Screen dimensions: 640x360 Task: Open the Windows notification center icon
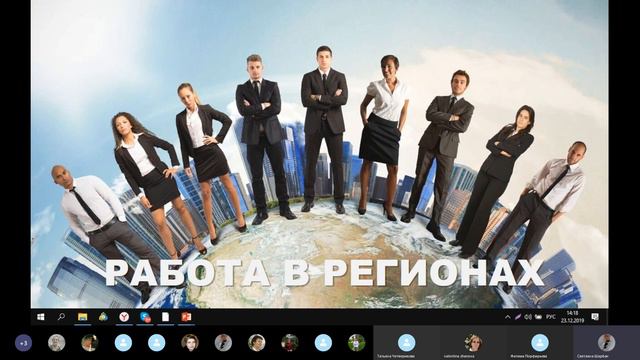tap(595, 317)
